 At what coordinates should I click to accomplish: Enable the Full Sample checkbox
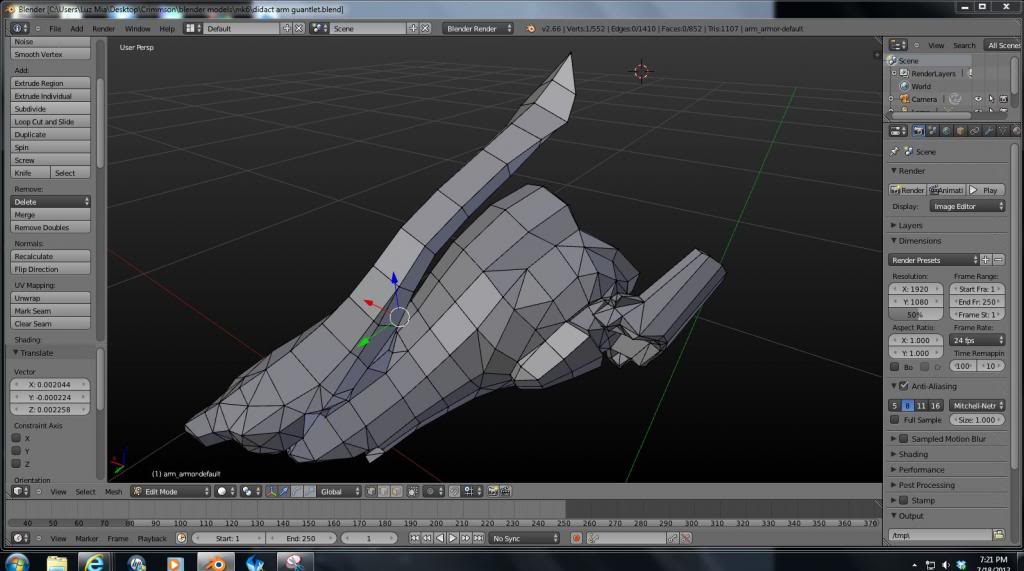(x=895, y=419)
